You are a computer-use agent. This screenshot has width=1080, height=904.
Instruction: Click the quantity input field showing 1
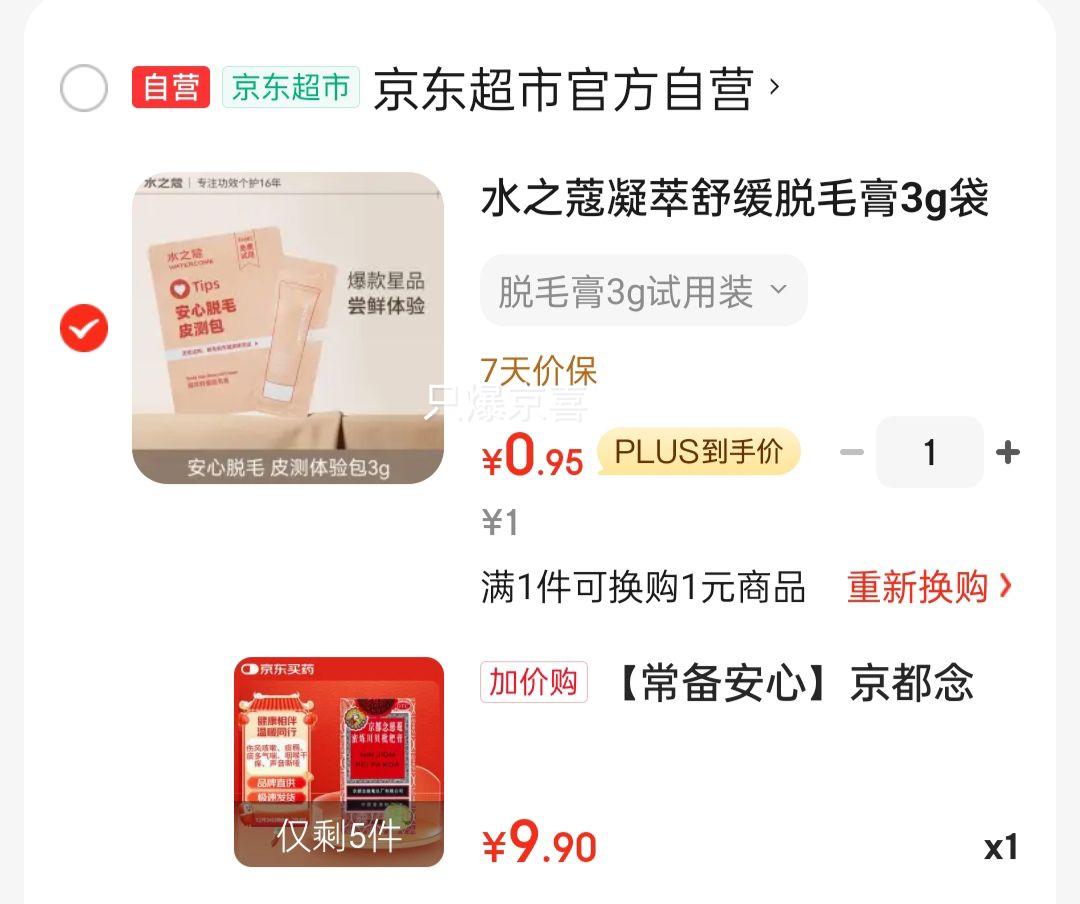pos(929,452)
